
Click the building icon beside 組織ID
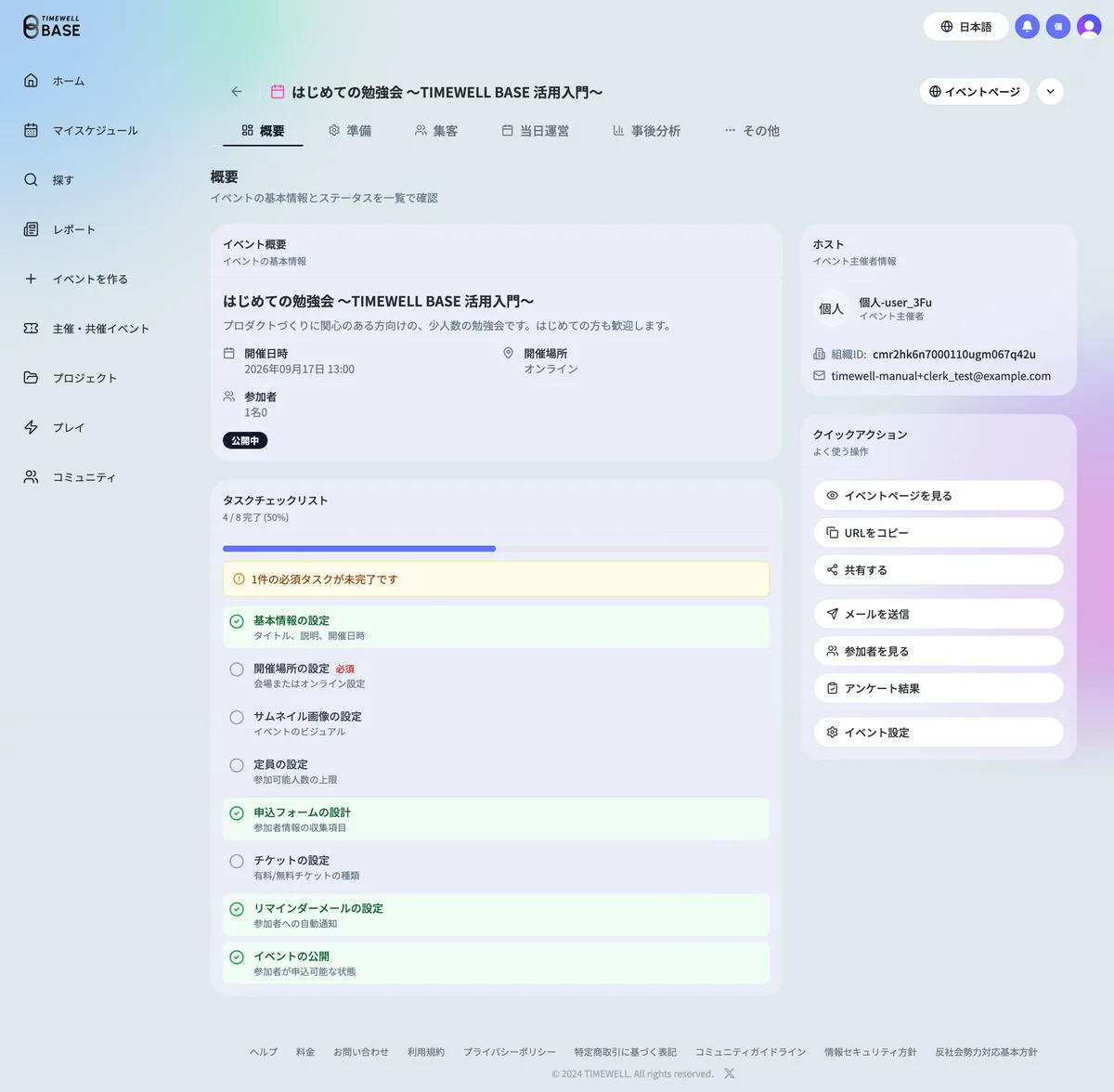pyautogui.click(x=819, y=354)
